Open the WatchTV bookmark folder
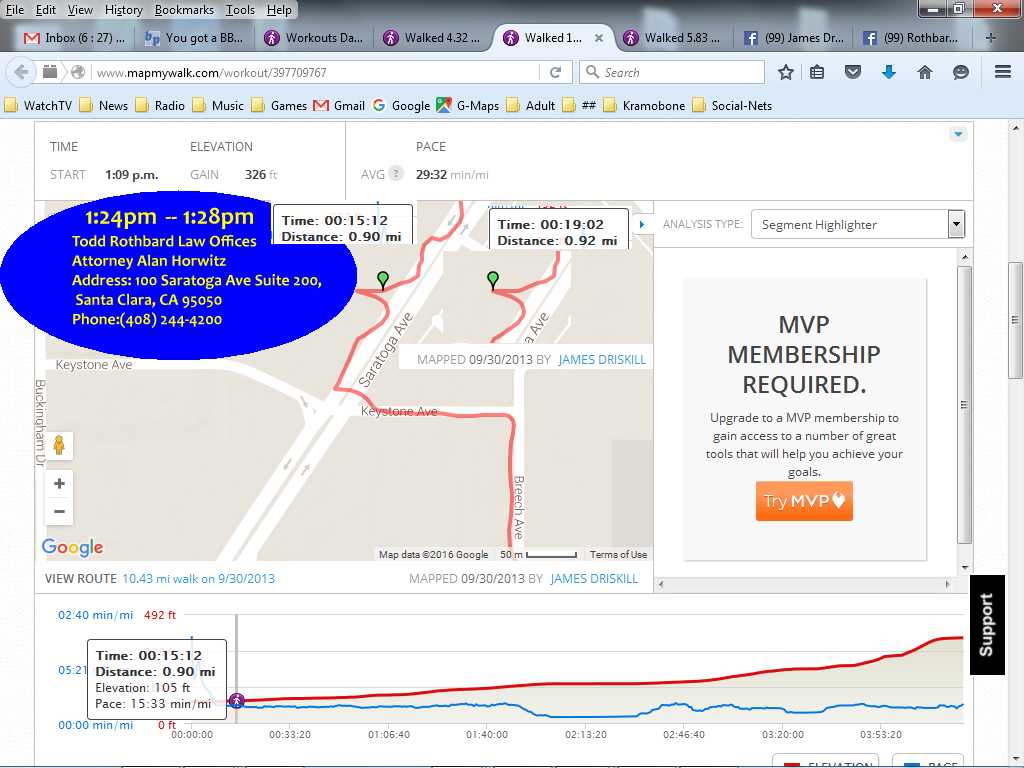 click(38, 106)
